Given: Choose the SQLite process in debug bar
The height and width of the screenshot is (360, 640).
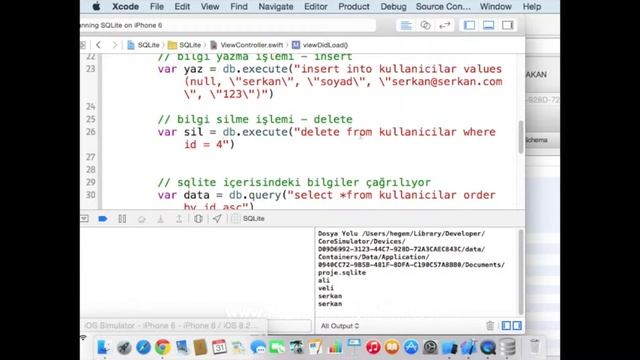Looking at the screenshot, I should pos(248,219).
